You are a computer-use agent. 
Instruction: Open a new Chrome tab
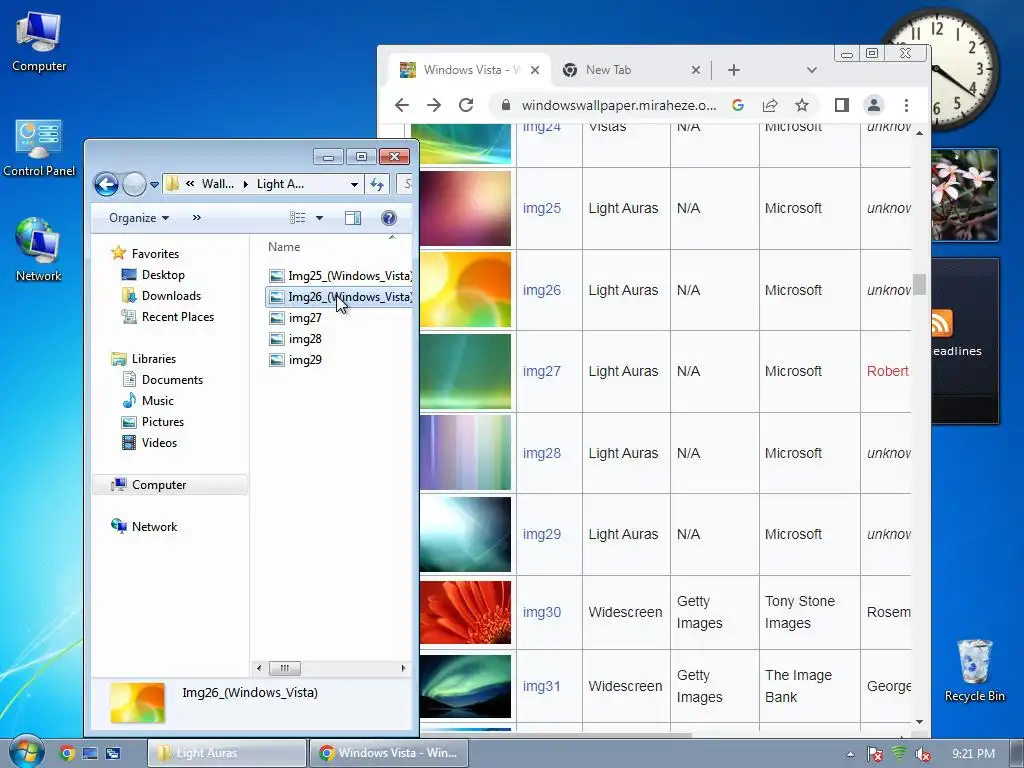click(x=733, y=70)
